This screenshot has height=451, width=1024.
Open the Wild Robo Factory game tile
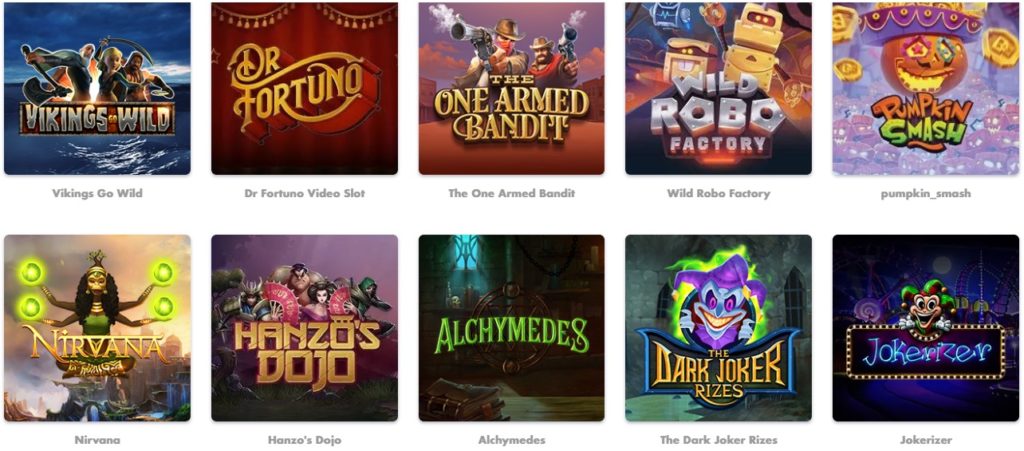[718, 89]
